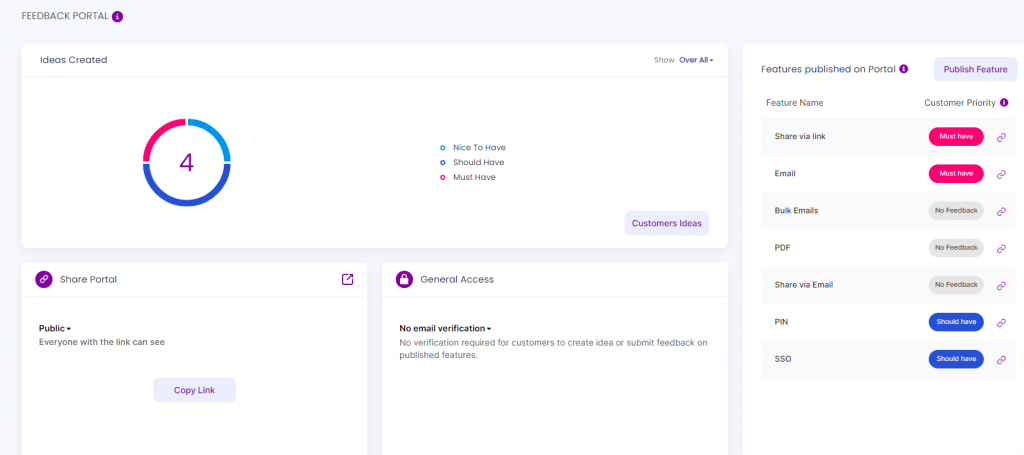
Task: Copy link icon for Share via link feature
Action: click(x=1001, y=137)
